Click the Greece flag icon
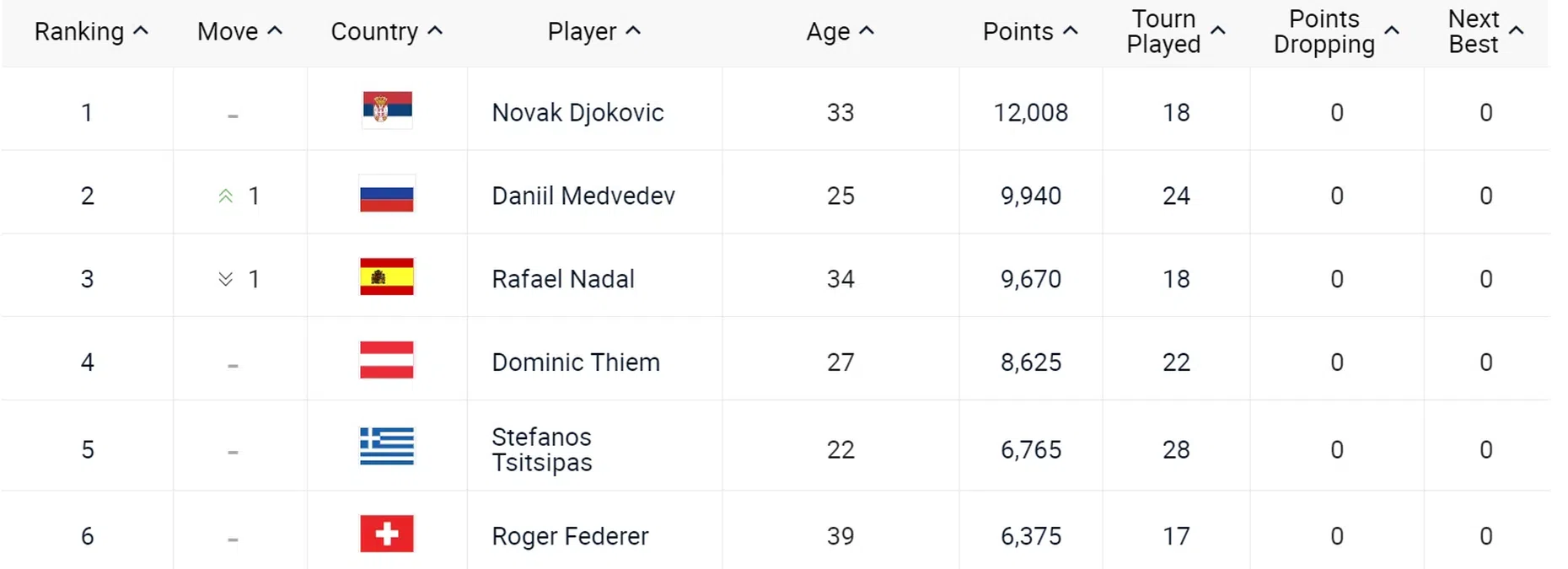Screen dimensions: 1568x569 (x=387, y=447)
